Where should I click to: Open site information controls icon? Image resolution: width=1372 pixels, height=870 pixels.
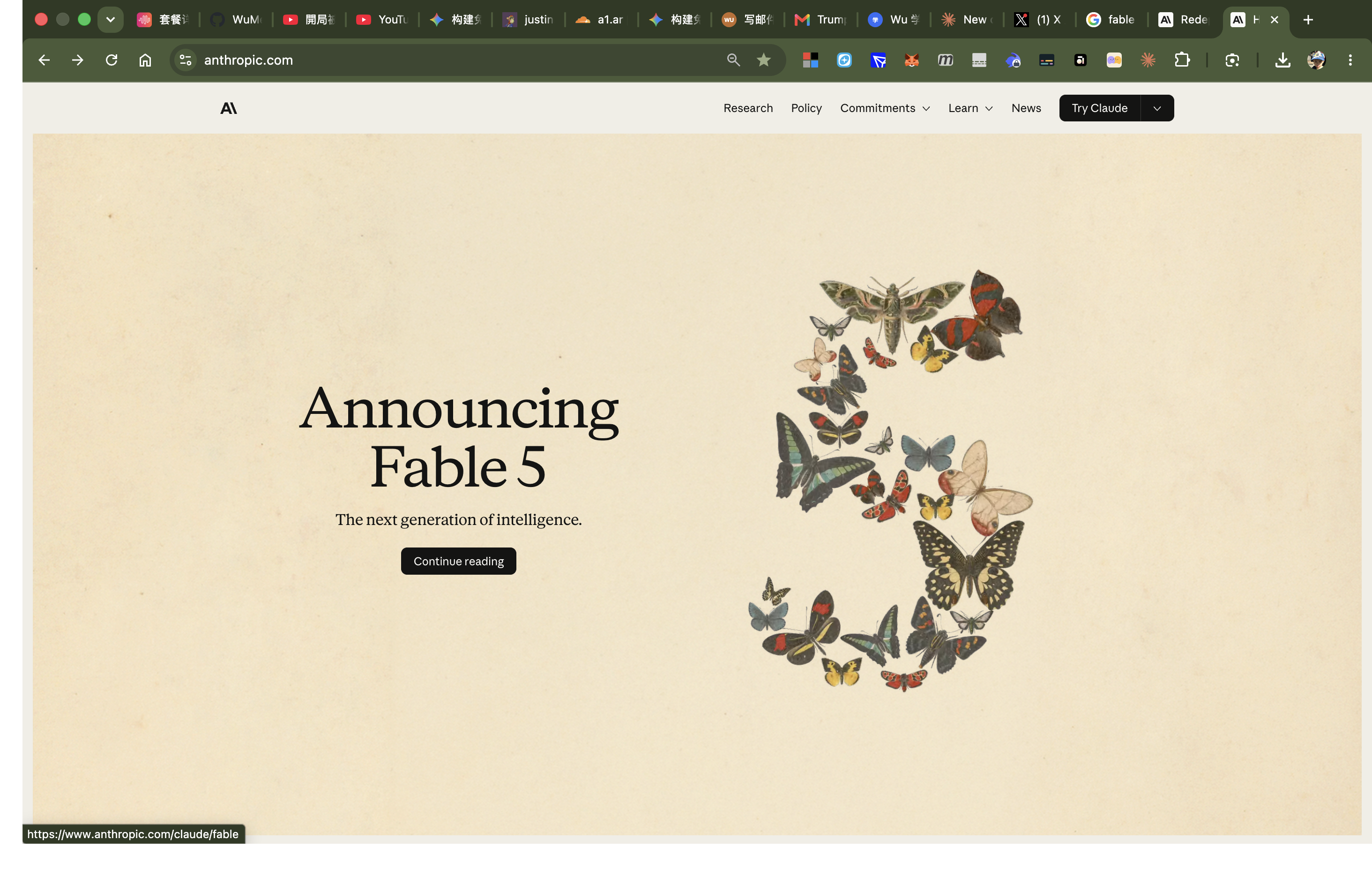185,60
